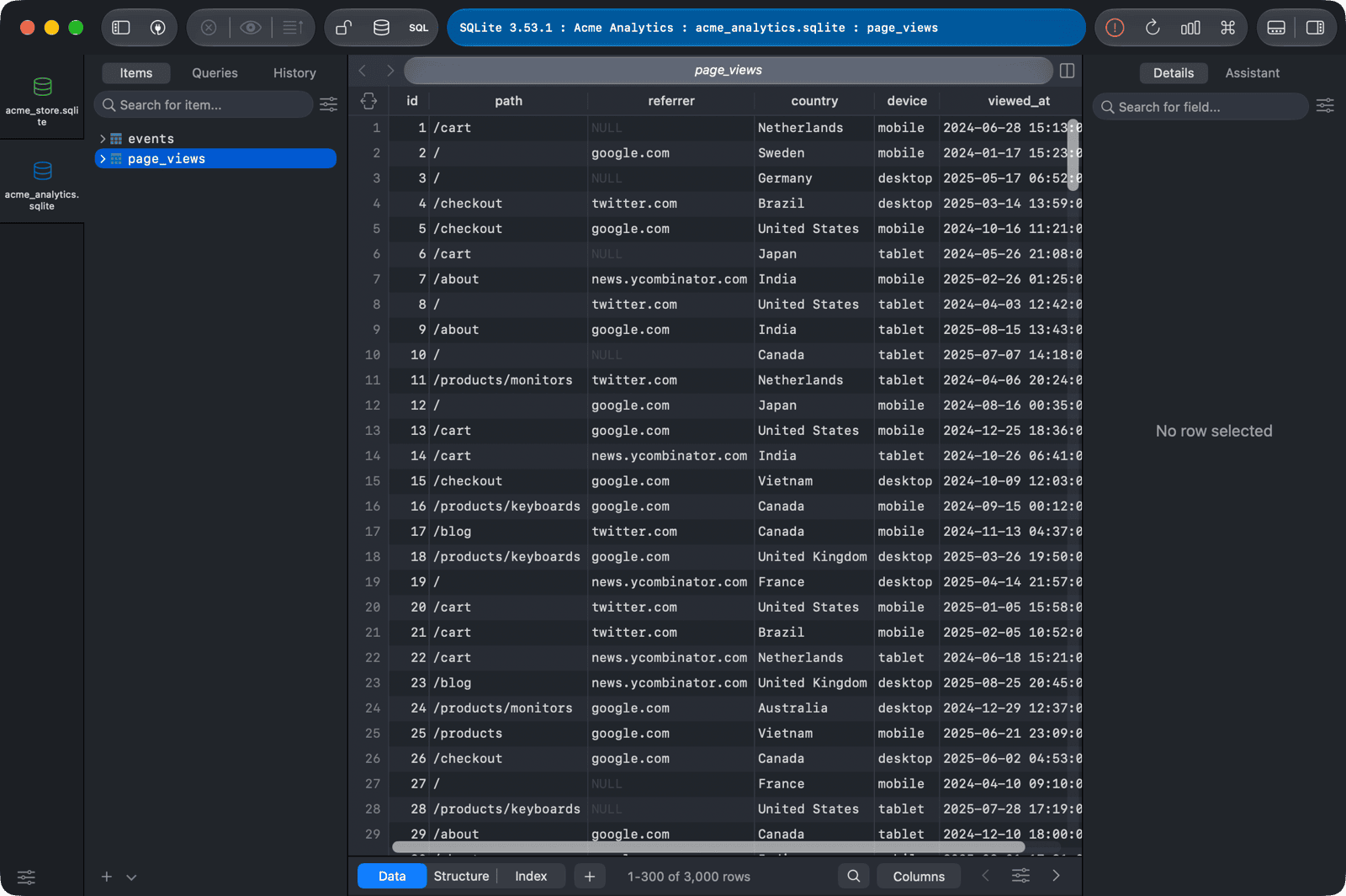The height and width of the screenshot is (896, 1346).
Task: Click the Search for field input
Action: click(1200, 107)
